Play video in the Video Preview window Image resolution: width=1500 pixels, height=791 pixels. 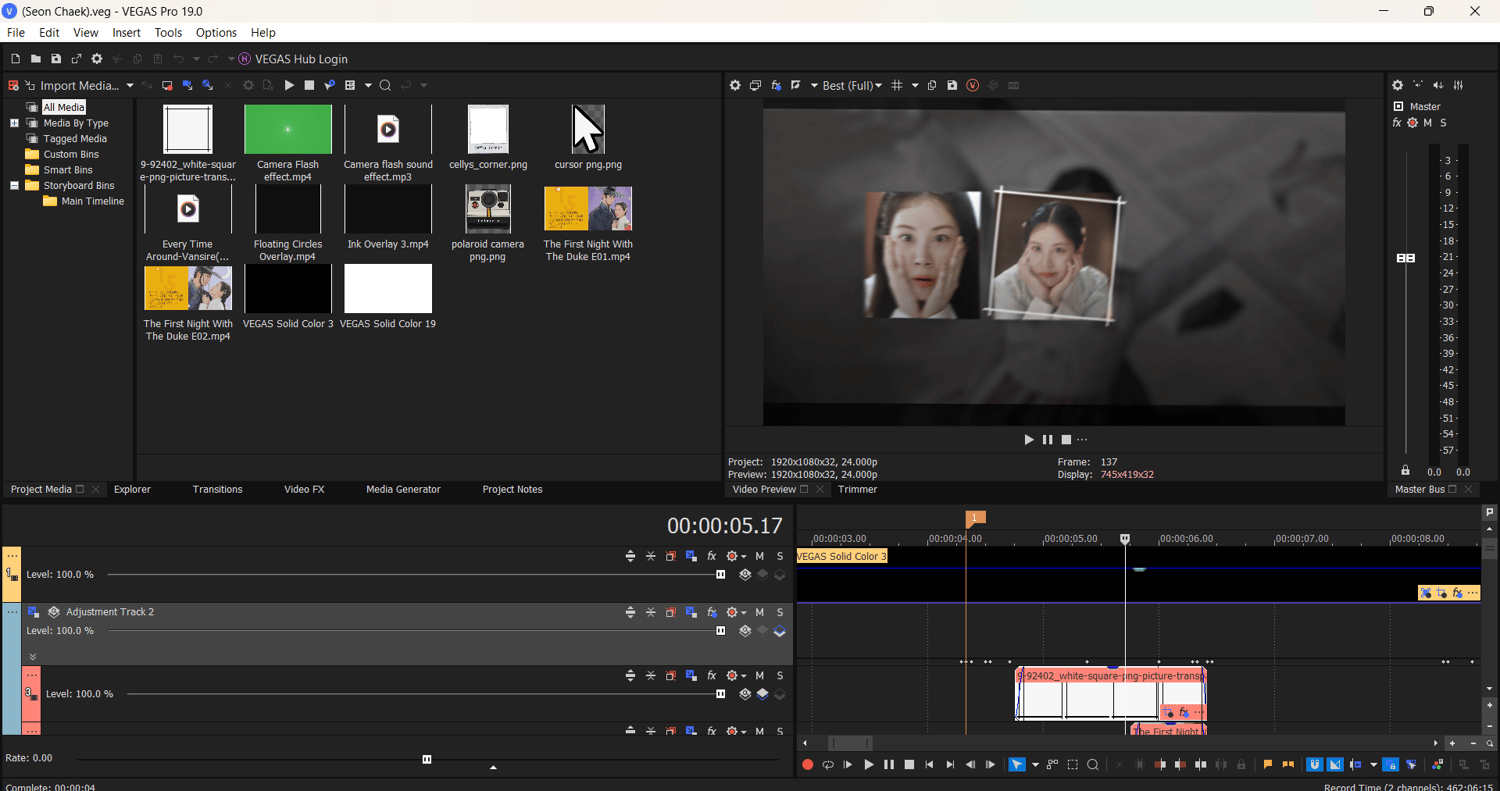tap(1029, 440)
